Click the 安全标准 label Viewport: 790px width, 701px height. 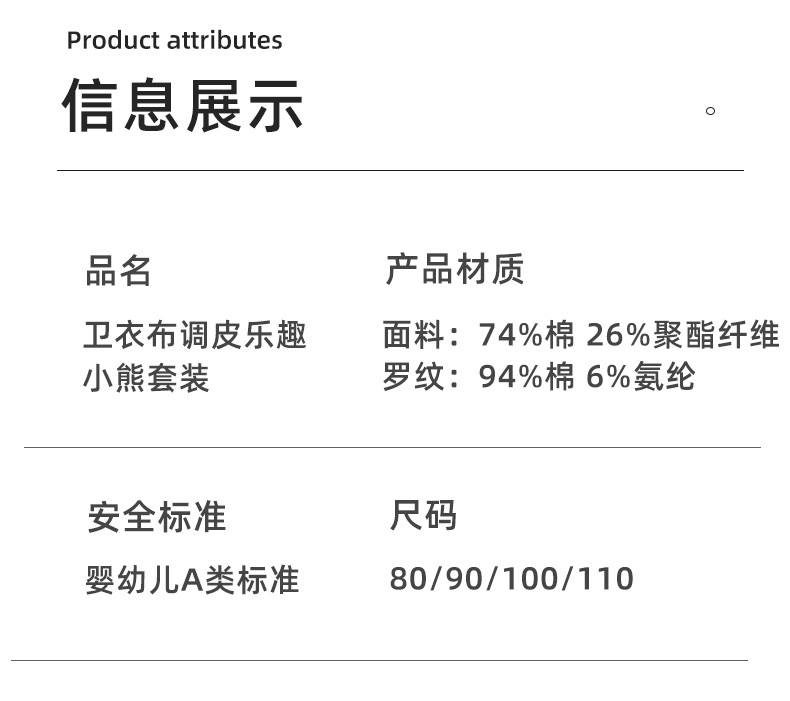157,517
